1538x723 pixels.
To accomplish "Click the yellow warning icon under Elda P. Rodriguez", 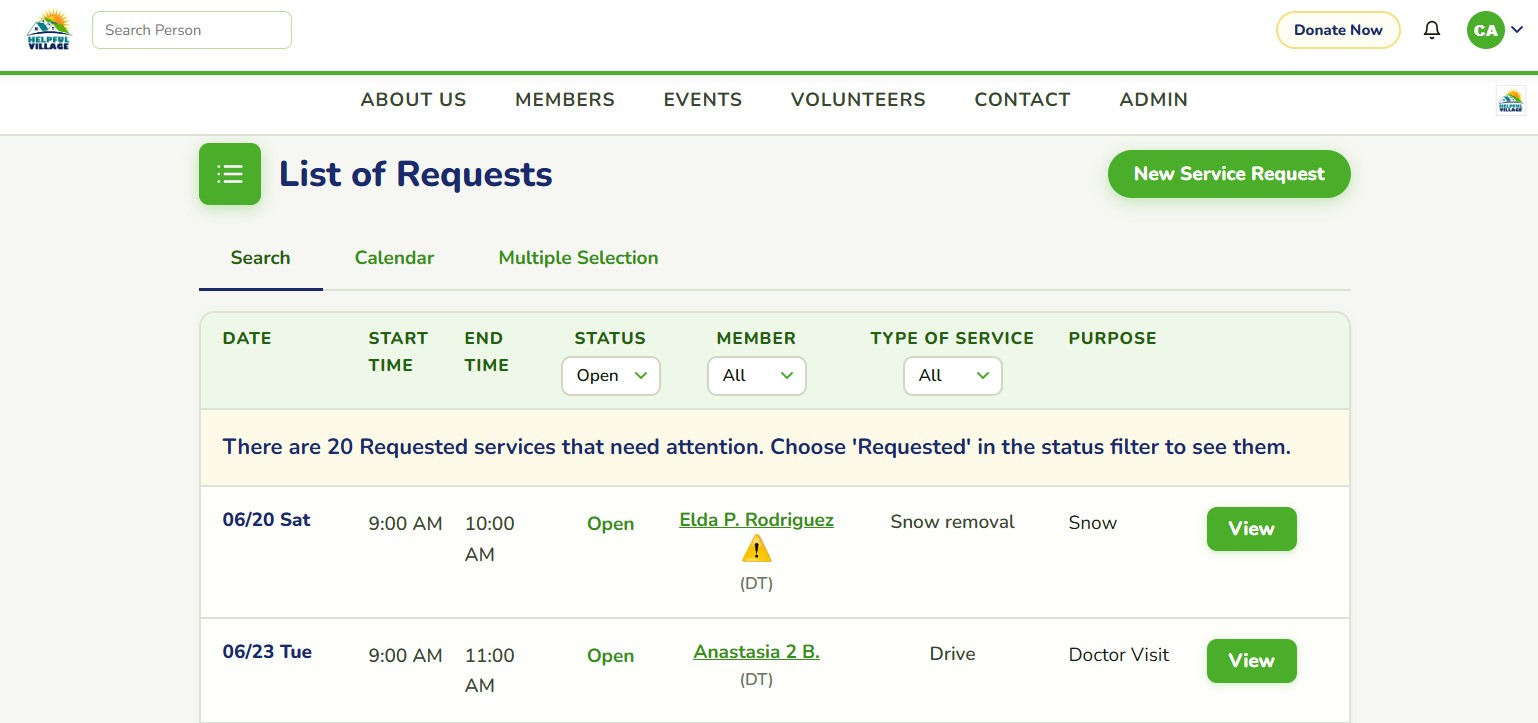I will click(x=757, y=549).
